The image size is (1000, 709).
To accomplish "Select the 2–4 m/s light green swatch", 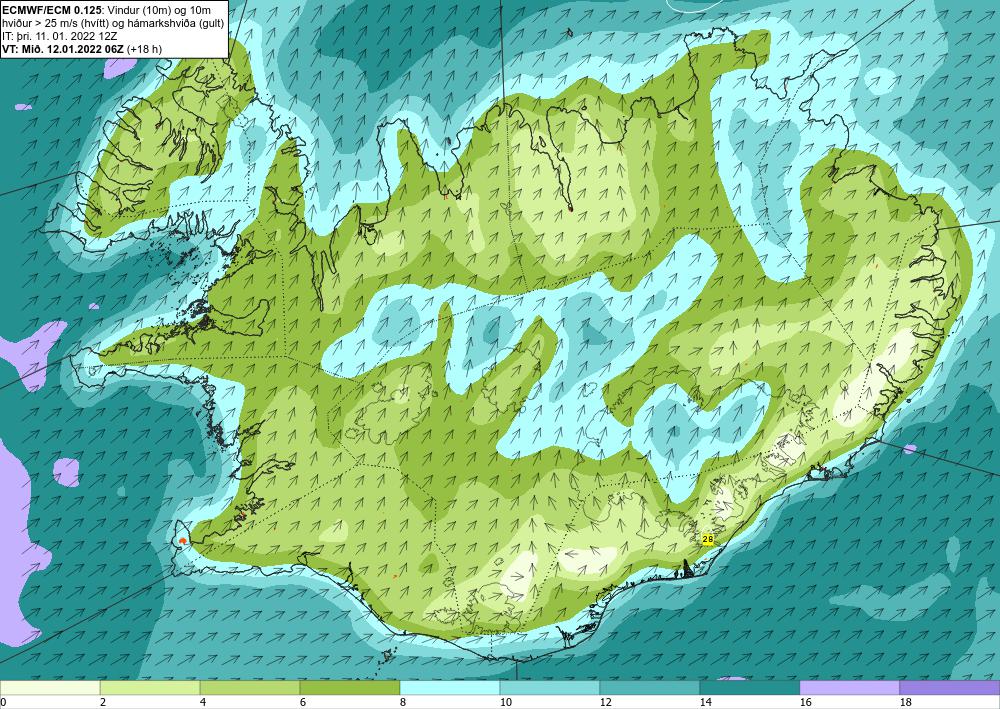I will pyautogui.click(x=150, y=688).
